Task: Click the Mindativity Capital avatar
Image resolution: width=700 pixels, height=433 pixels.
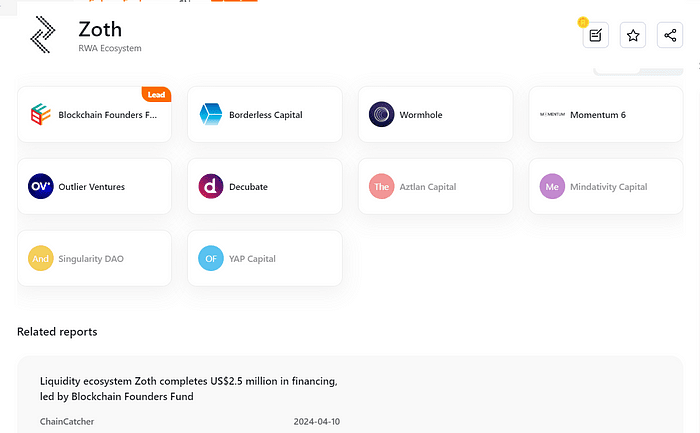Action: coord(552,187)
